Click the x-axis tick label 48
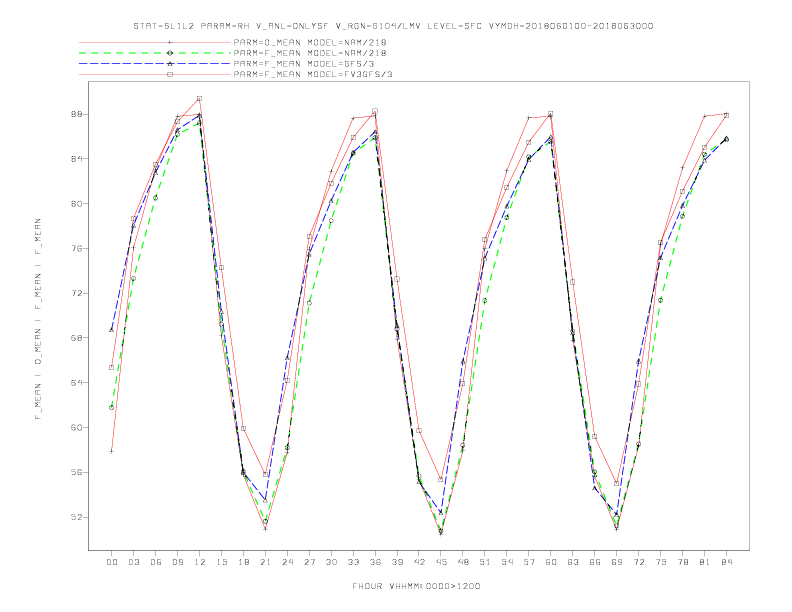Viewport: 792px width, 612px height. click(463, 562)
